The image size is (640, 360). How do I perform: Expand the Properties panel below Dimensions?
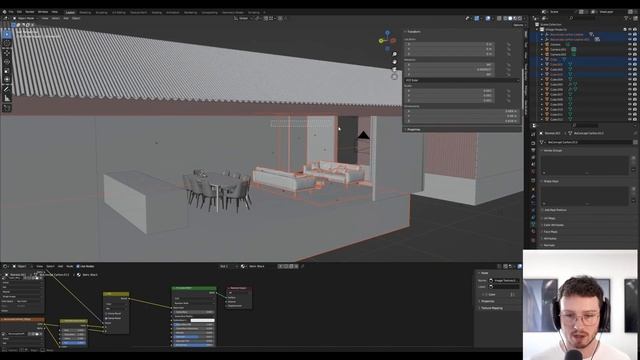tap(413, 129)
